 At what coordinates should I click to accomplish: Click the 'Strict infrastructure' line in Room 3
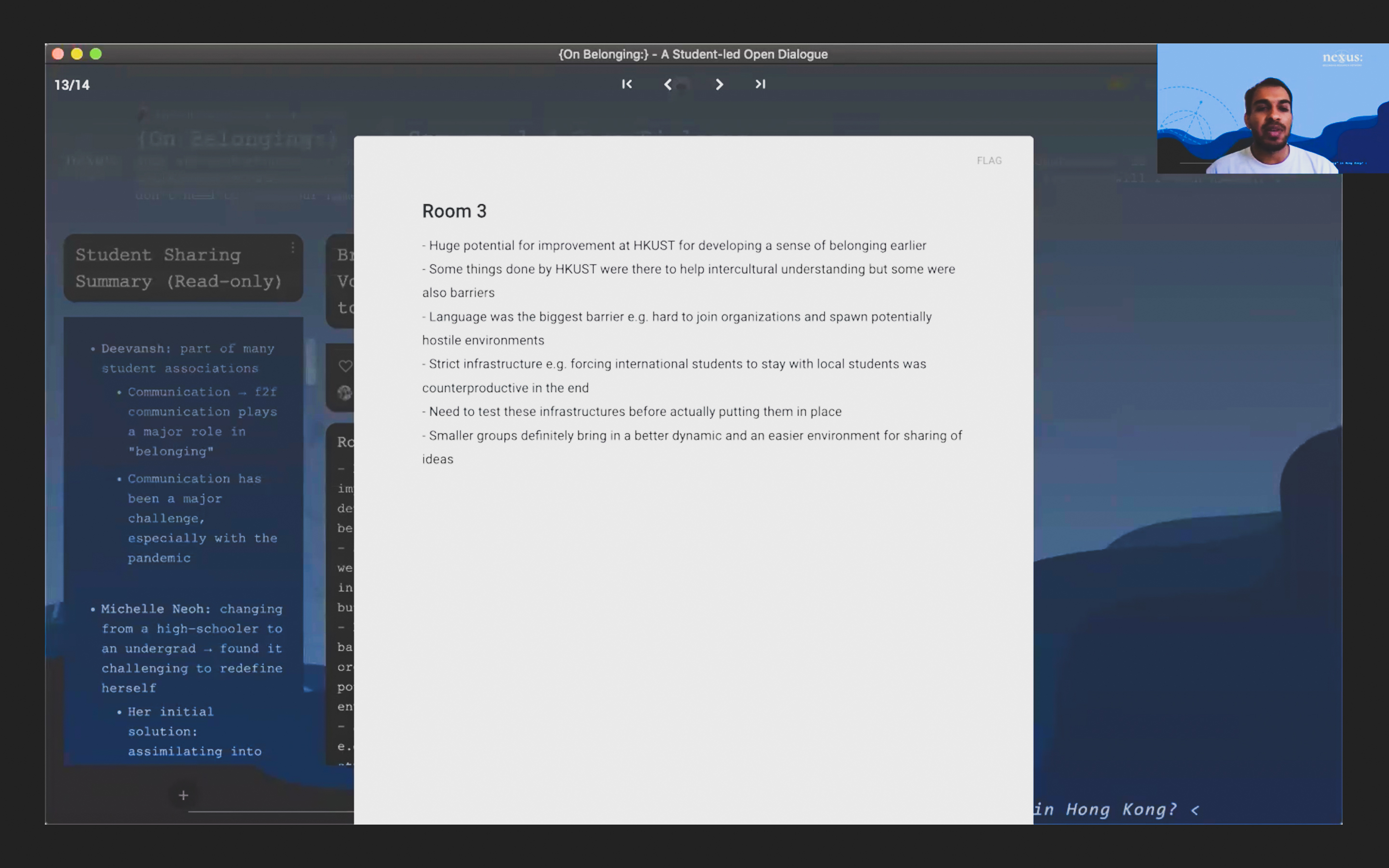tap(674, 376)
